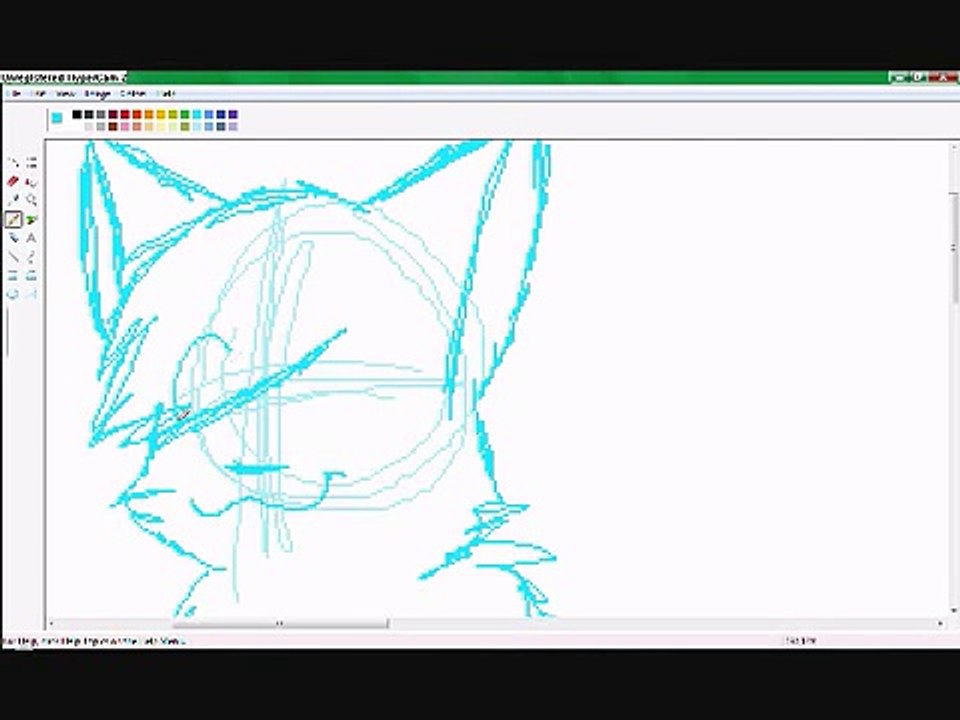Click the vertical scrollbar thumb
The width and height of the screenshot is (960, 720).
click(953, 248)
